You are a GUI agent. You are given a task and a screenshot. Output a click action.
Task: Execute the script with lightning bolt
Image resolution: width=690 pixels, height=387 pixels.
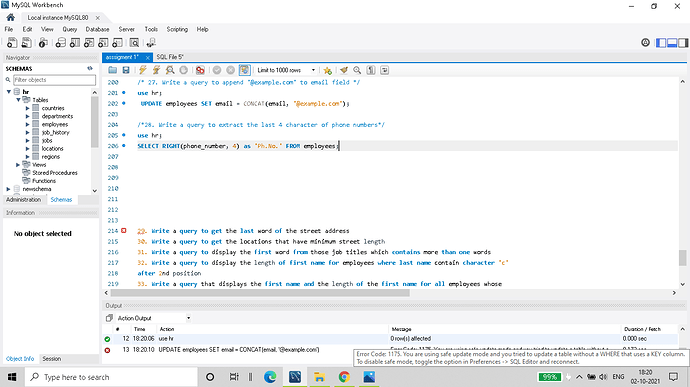click(x=143, y=70)
